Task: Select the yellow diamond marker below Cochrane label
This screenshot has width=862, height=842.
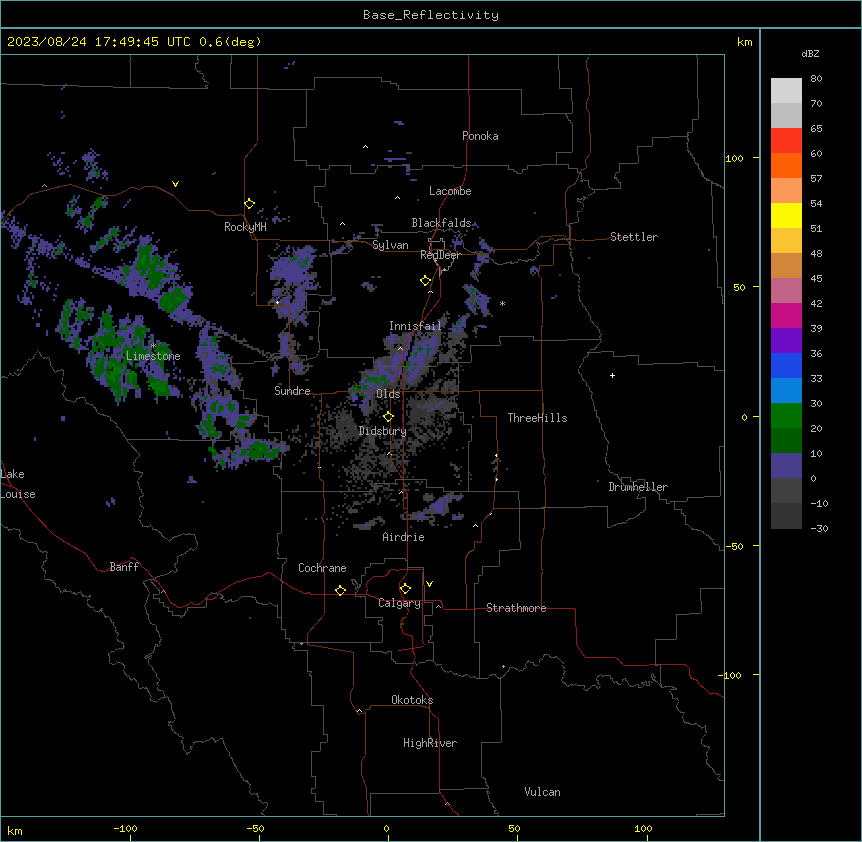Action: point(340,591)
